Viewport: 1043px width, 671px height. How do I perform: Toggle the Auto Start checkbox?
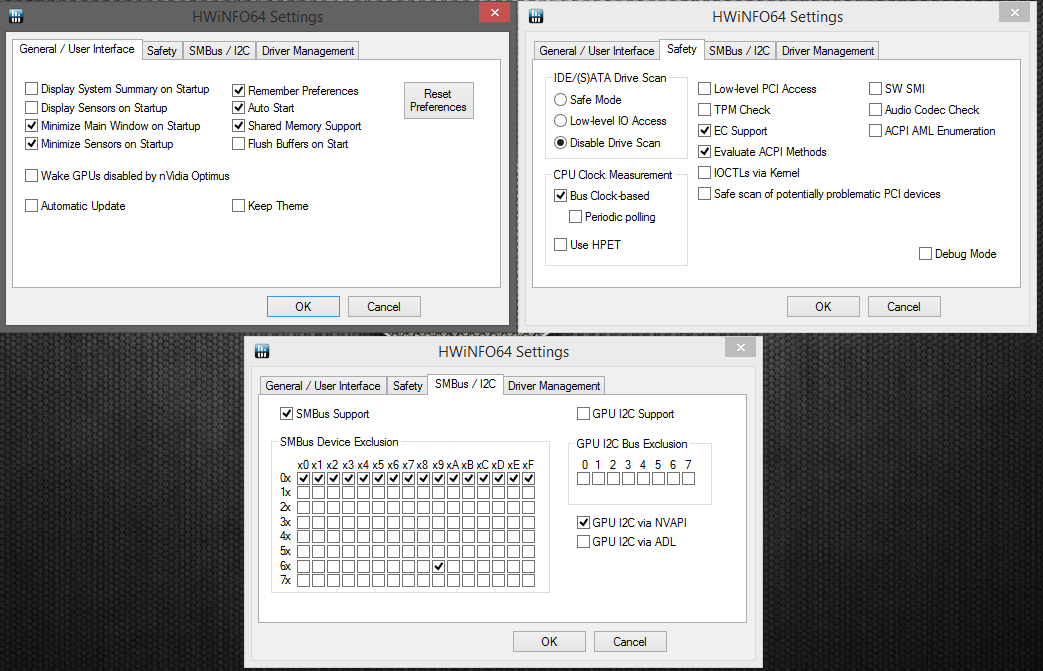point(263,108)
